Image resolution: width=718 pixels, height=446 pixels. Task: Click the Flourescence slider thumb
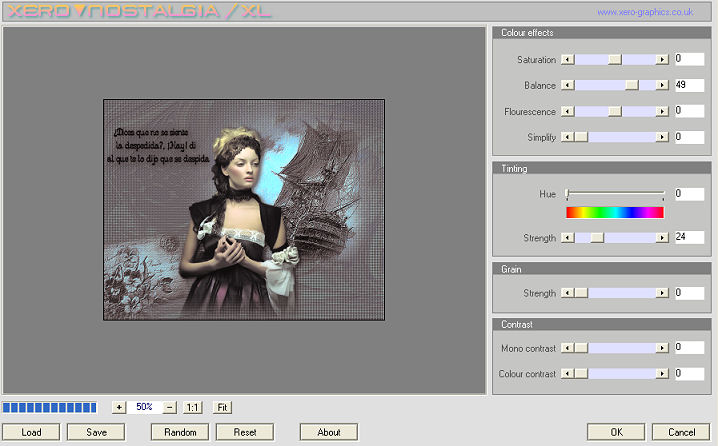click(x=615, y=111)
